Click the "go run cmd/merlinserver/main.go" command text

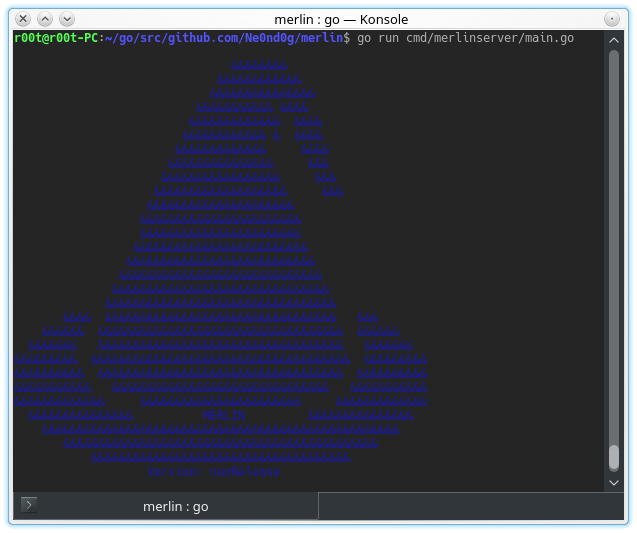pyautogui.click(x=465, y=37)
